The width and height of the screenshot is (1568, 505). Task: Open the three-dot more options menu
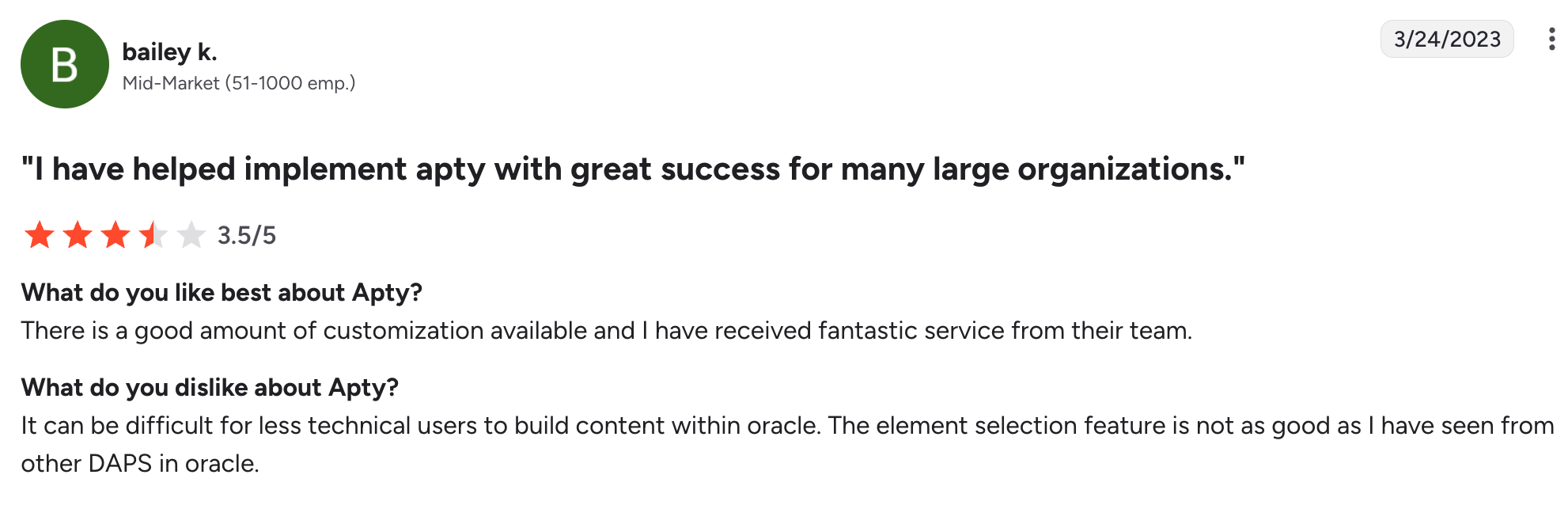(x=1551, y=39)
